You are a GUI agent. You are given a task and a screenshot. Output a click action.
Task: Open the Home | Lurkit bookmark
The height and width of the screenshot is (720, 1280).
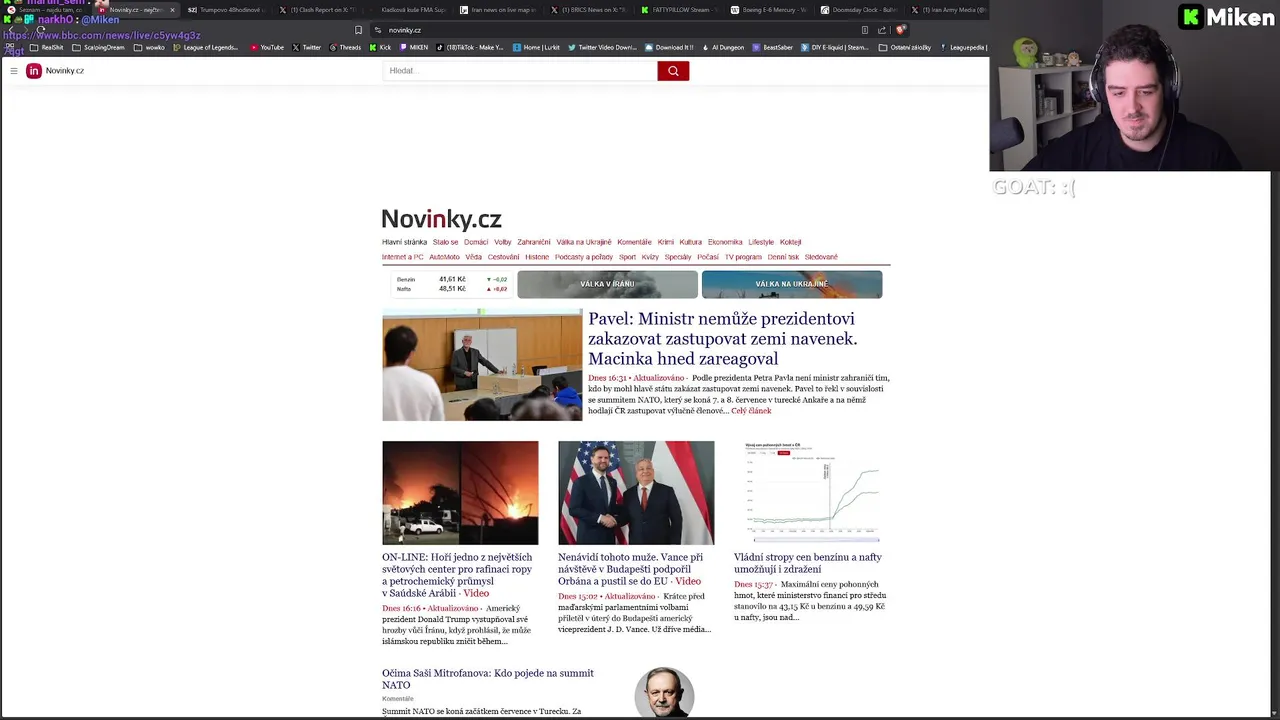coord(536,47)
